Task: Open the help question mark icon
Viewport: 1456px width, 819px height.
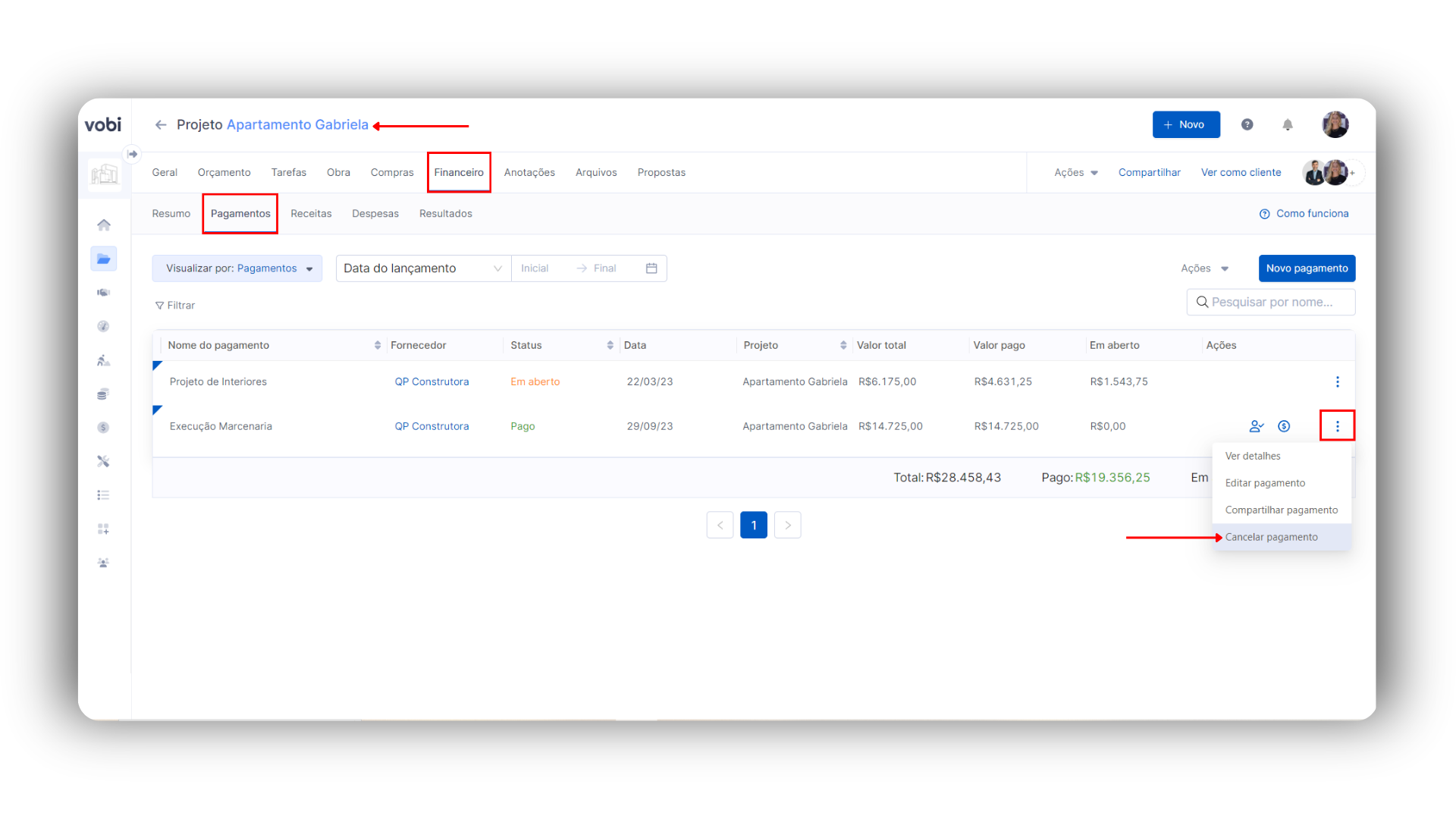Action: pos(1247,125)
